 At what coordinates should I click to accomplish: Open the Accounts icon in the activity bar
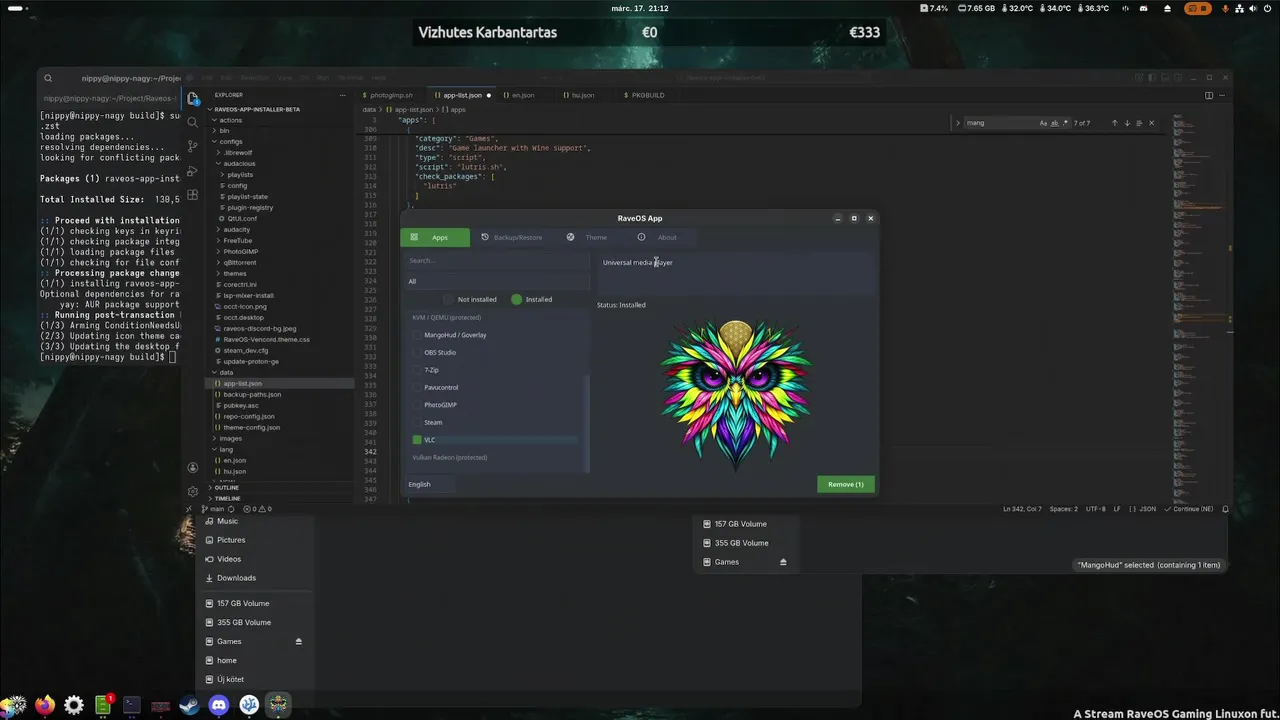[x=193, y=467]
